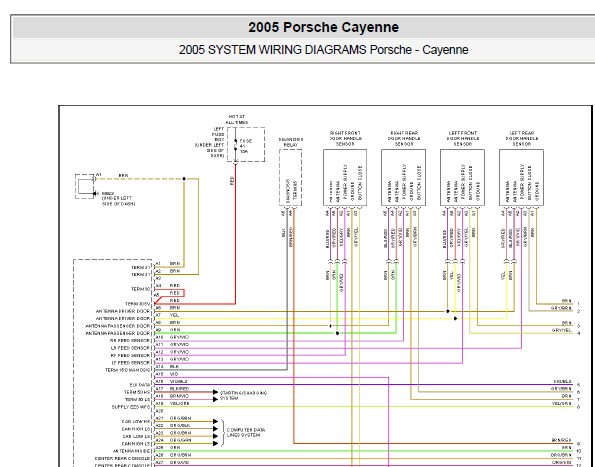Click the 'LEFT REAR DOOR HANDLE SENSOR' heading
The width and height of the screenshot is (595, 467).
pyautogui.click(x=522, y=138)
